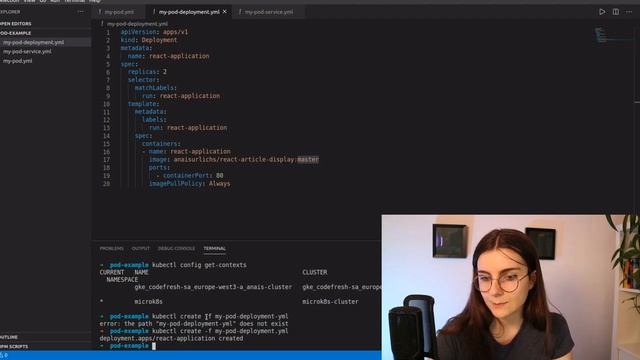The image size is (640, 360).
Task: Close the my-pod-deployment.yml tab
Action: [x=224, y=12]
